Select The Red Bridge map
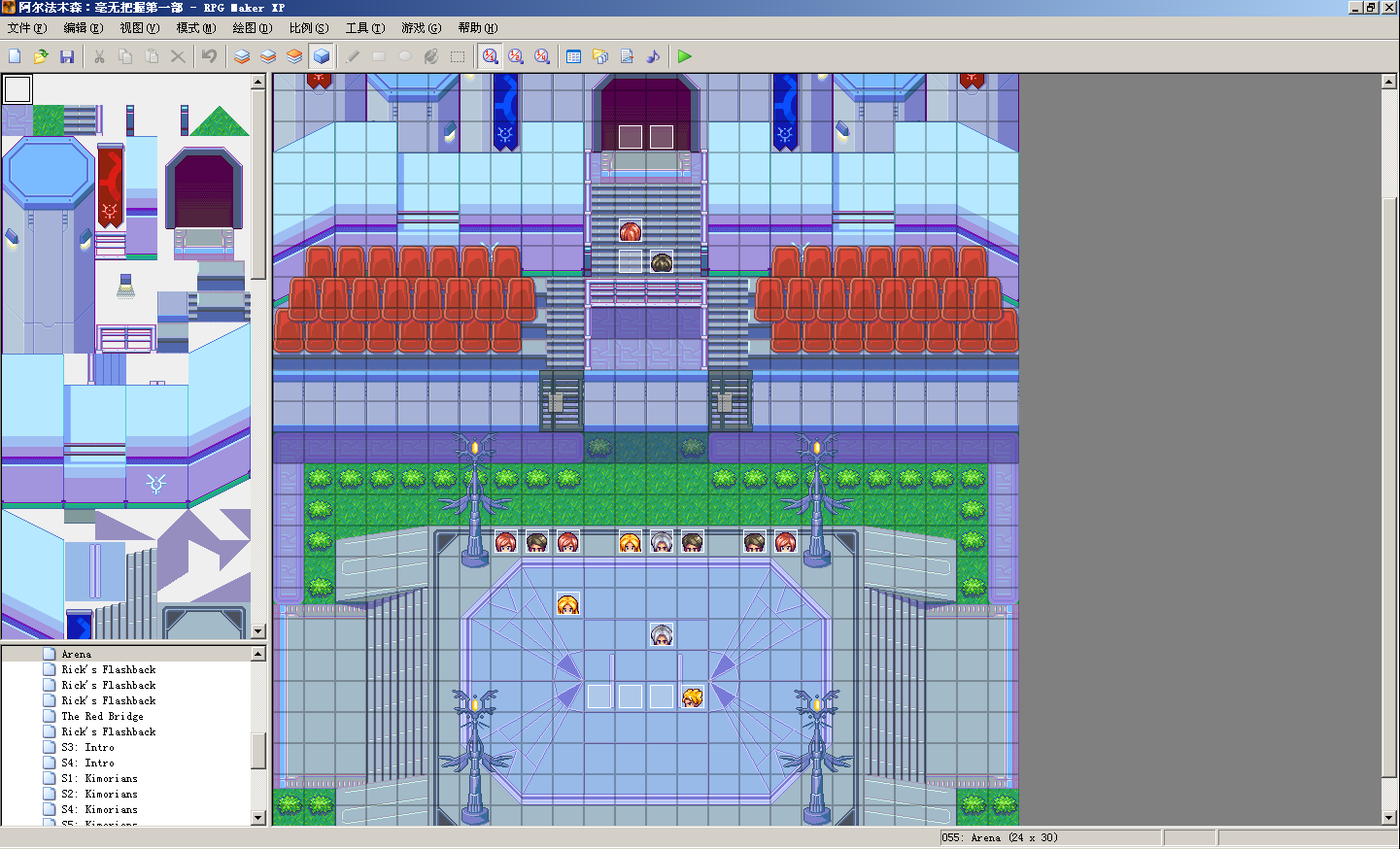The width and height of the screenshot is (1400, 849). coord(102,716)
